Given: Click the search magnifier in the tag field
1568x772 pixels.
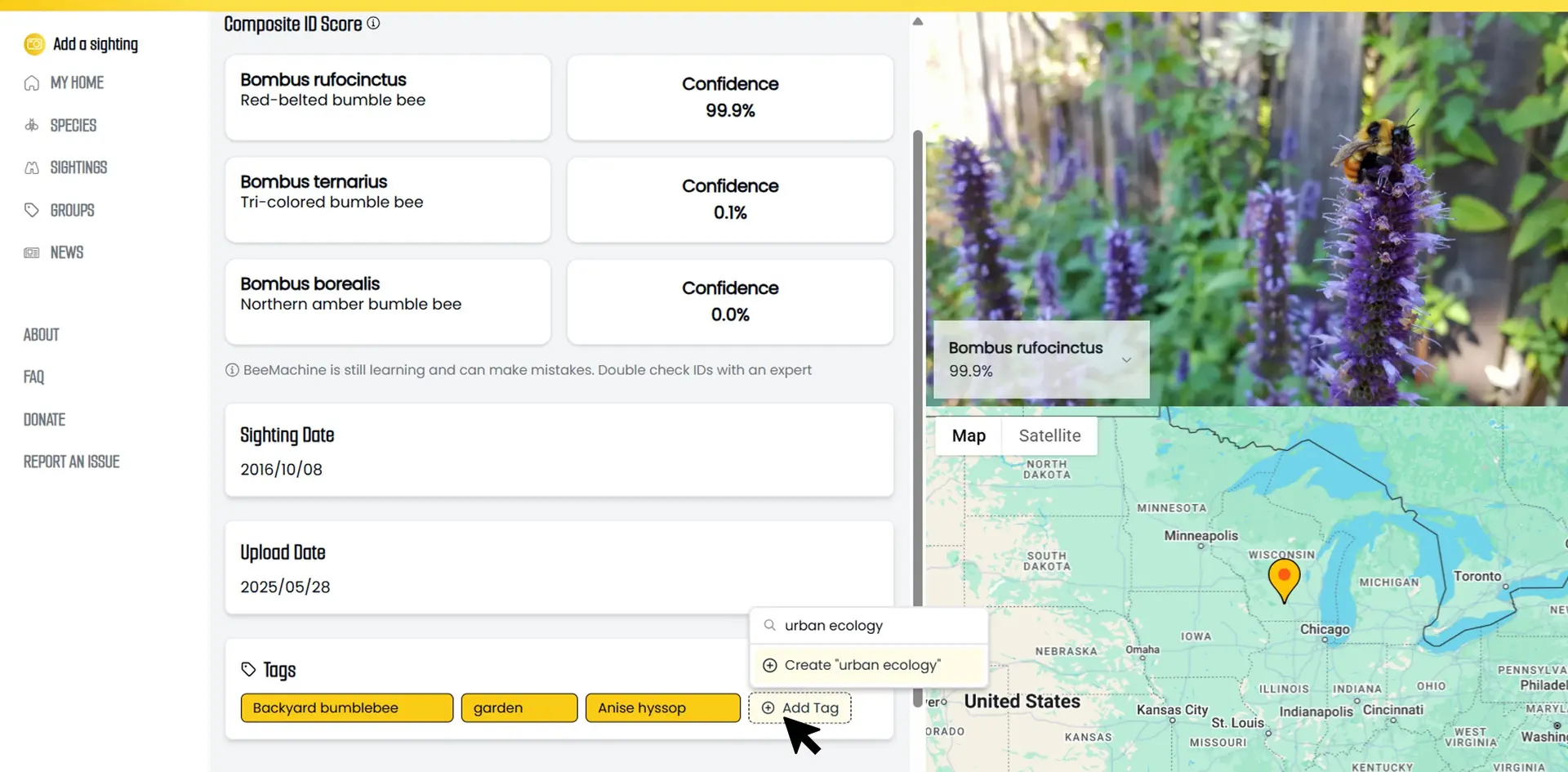Looking at the screenshot, I should 769,626.
